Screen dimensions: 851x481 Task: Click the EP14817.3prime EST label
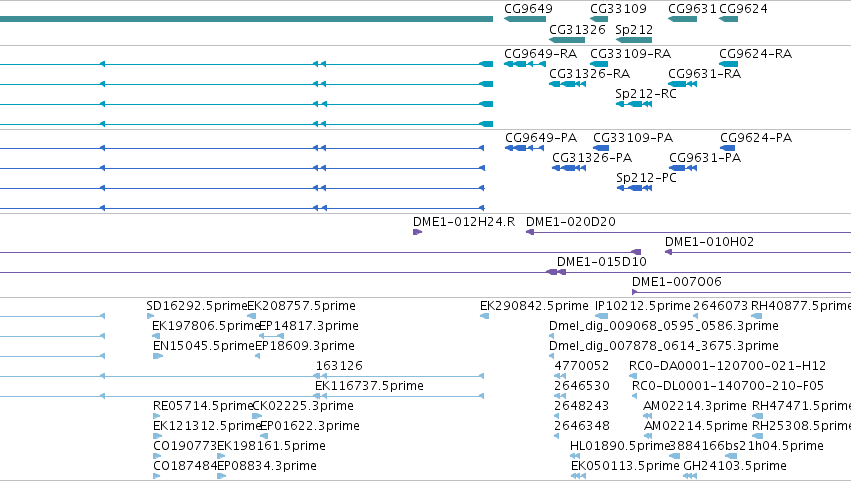[x=309, y=326]
